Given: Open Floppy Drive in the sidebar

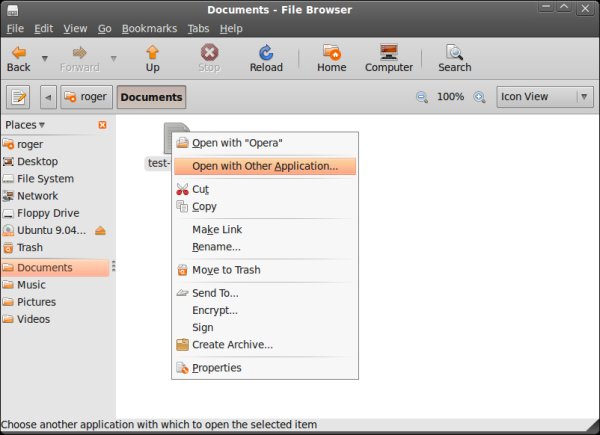Looking at the screenshot, I should click(x=57, y=213).
